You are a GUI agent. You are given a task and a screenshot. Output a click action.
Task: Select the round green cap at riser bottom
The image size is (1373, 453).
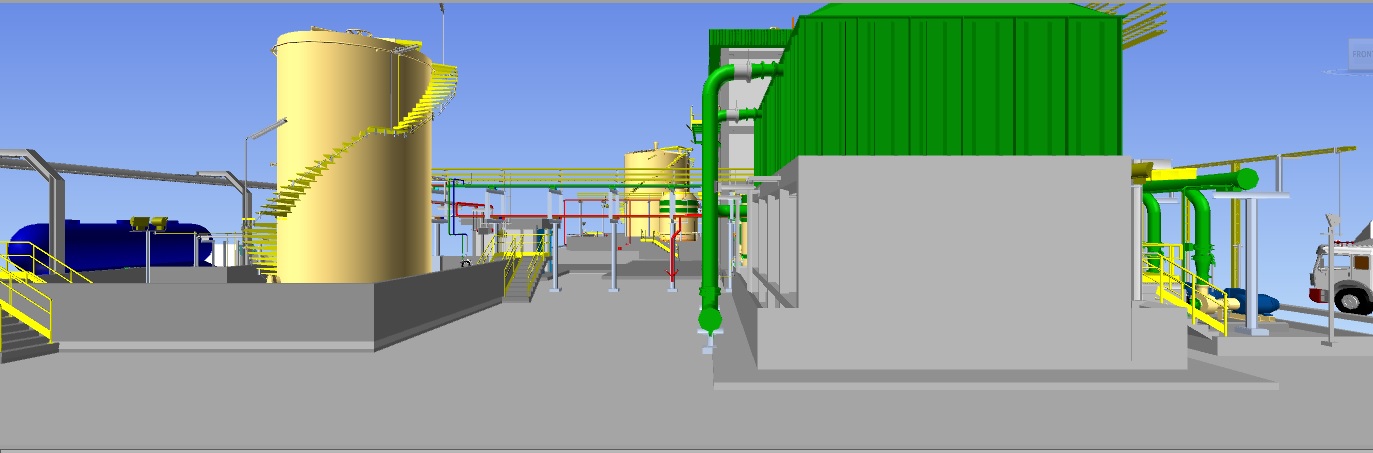[x=710, y=320]
